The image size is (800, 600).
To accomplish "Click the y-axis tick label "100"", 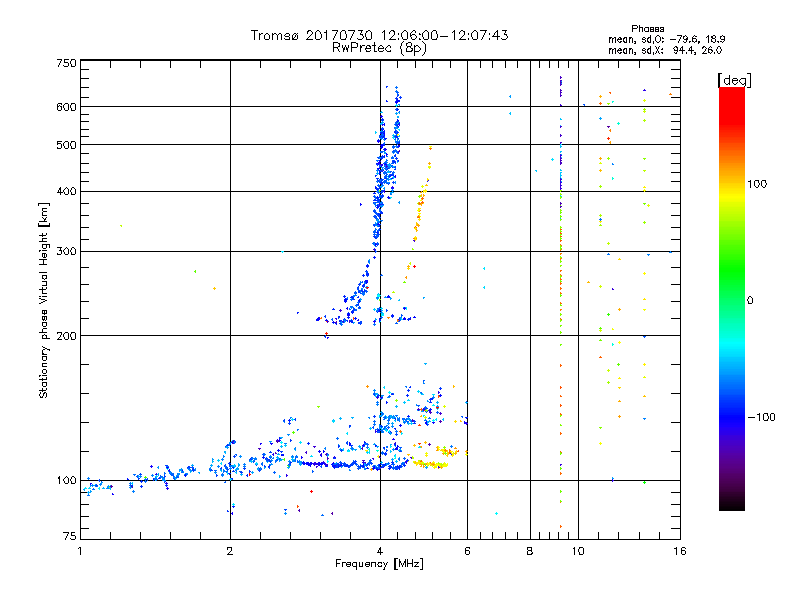I will click(x=66, y=481).
